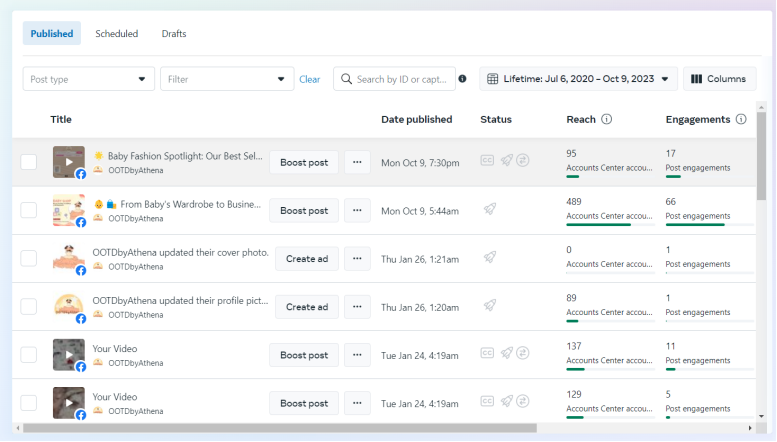Open the cover photo update thumbnail
The height and width of the screenshot is (442, 777).
click(69, 258)
